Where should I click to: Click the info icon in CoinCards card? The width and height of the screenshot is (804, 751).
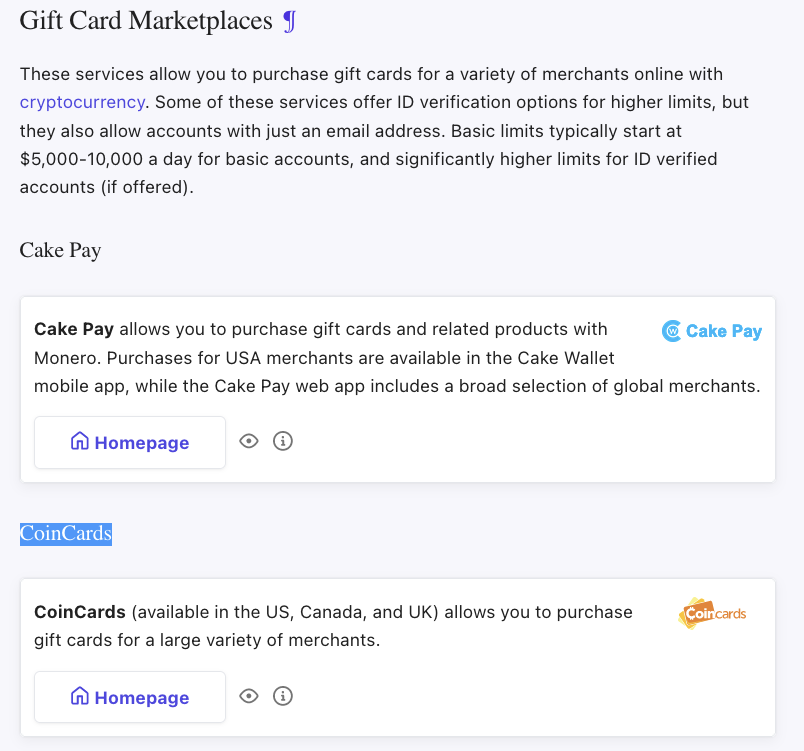[x=283, y=696]
